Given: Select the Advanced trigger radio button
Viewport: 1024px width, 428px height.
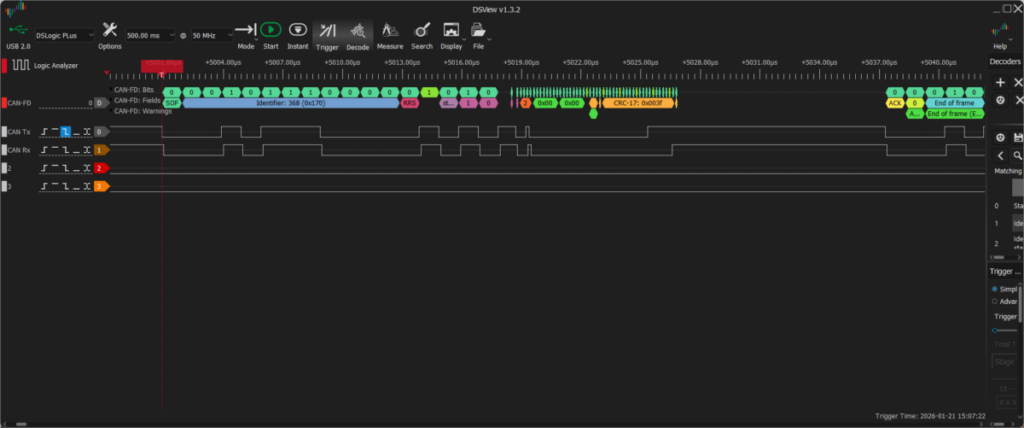Looking at the screenshot, I should pyautogui.click(x=993, y=301).
